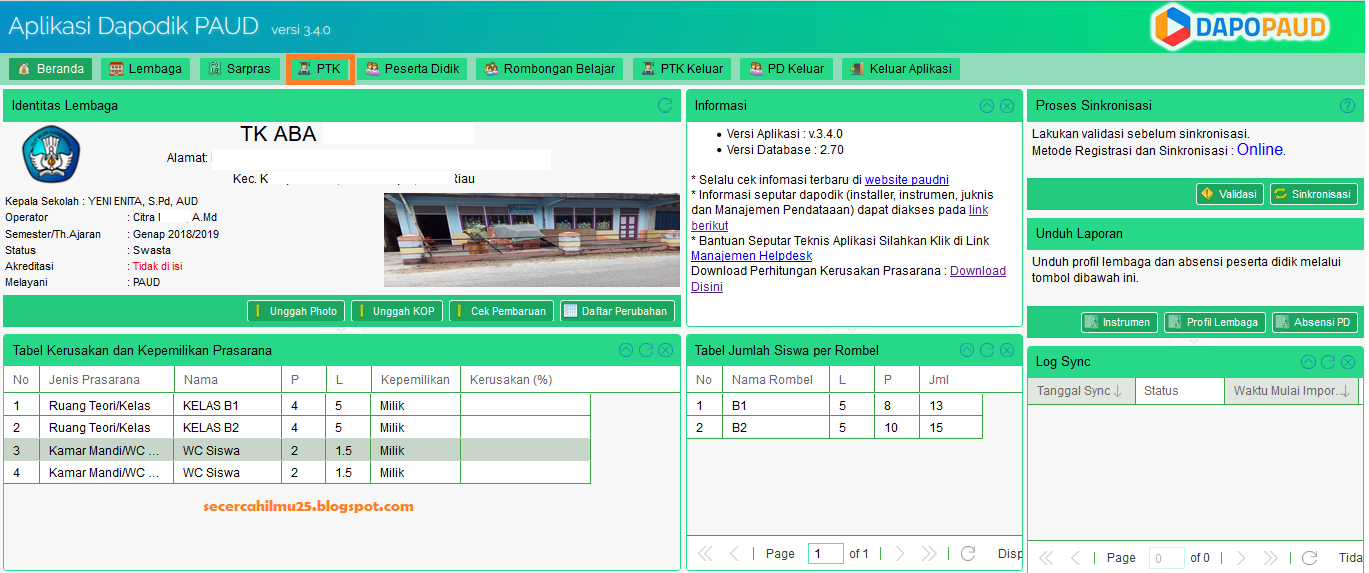Open the Beranda menu
Viewport: 1369px width, 573px height.
pyautogui.click(x=51, y=69)
